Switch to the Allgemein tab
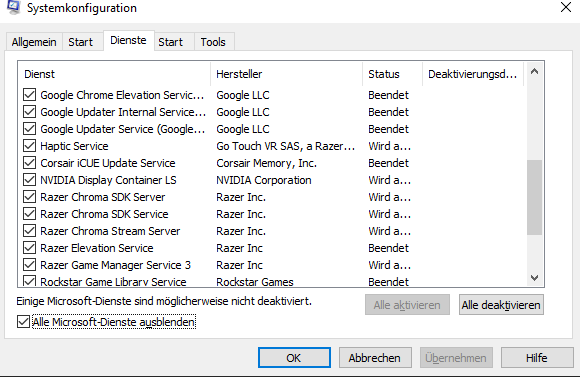Viewport: 580px width, 377px height. [x=34, y=42]
